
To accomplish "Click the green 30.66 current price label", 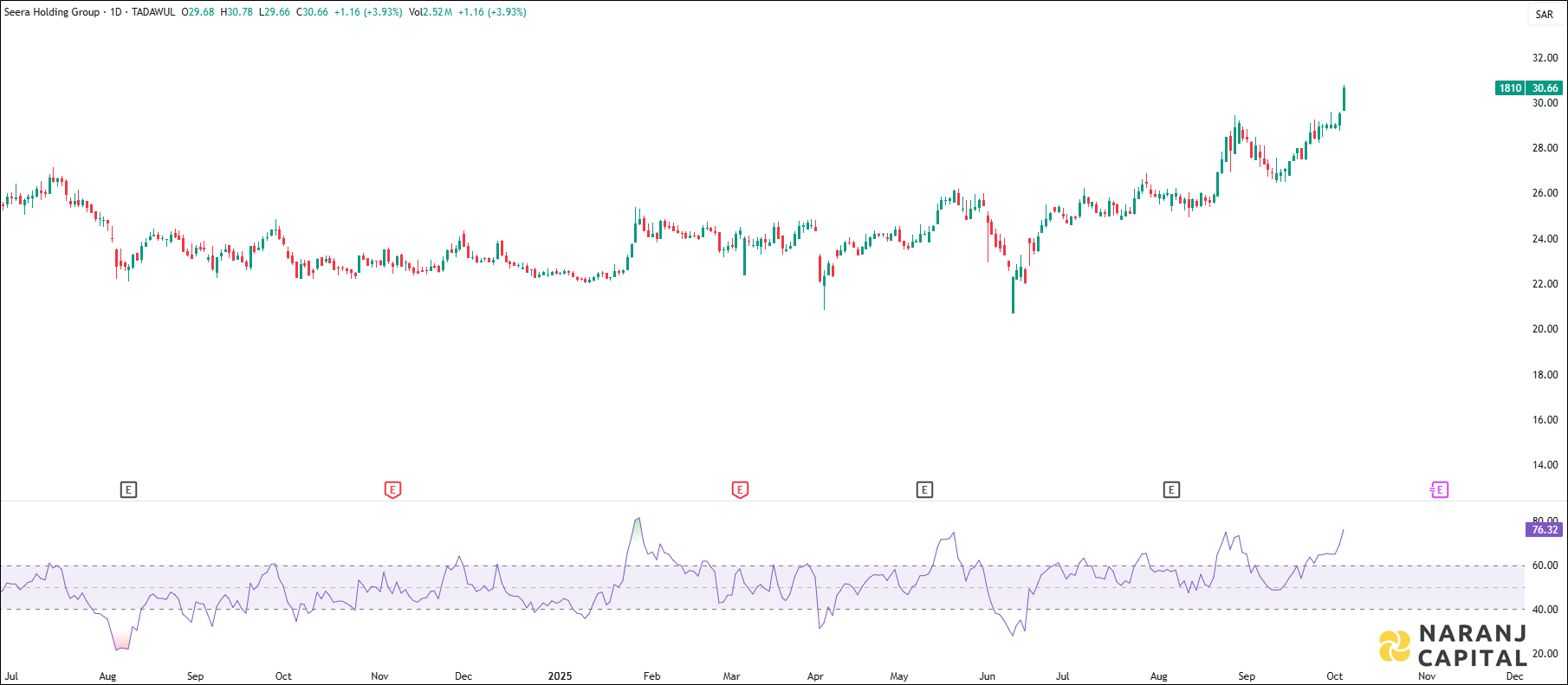I will [x=1545, y=88].
